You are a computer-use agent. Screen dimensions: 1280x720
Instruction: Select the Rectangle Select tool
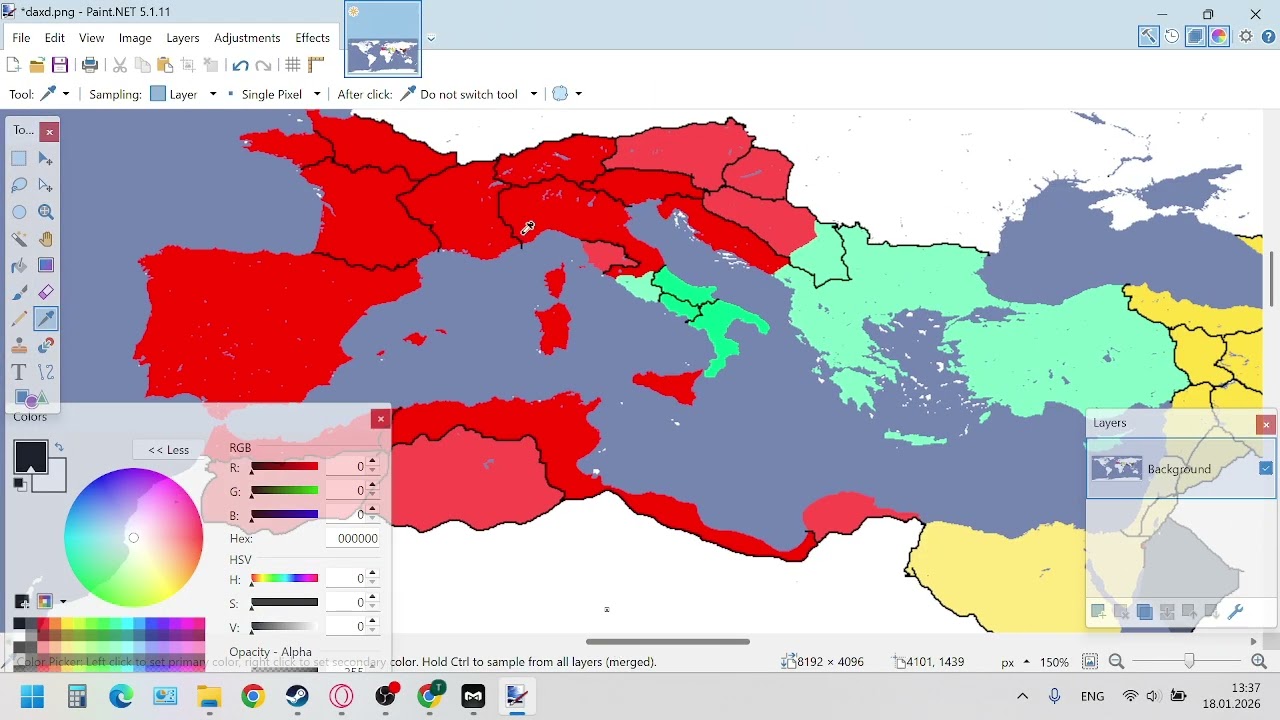click(19, 158)
